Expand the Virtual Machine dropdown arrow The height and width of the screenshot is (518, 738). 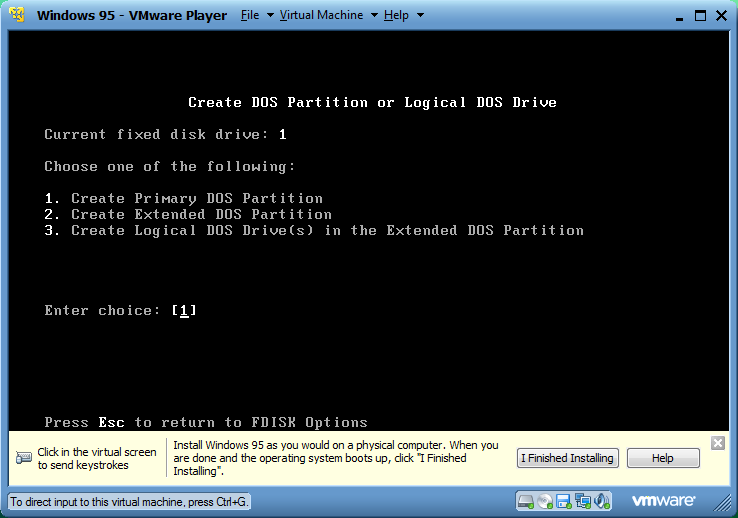point(374,15)
